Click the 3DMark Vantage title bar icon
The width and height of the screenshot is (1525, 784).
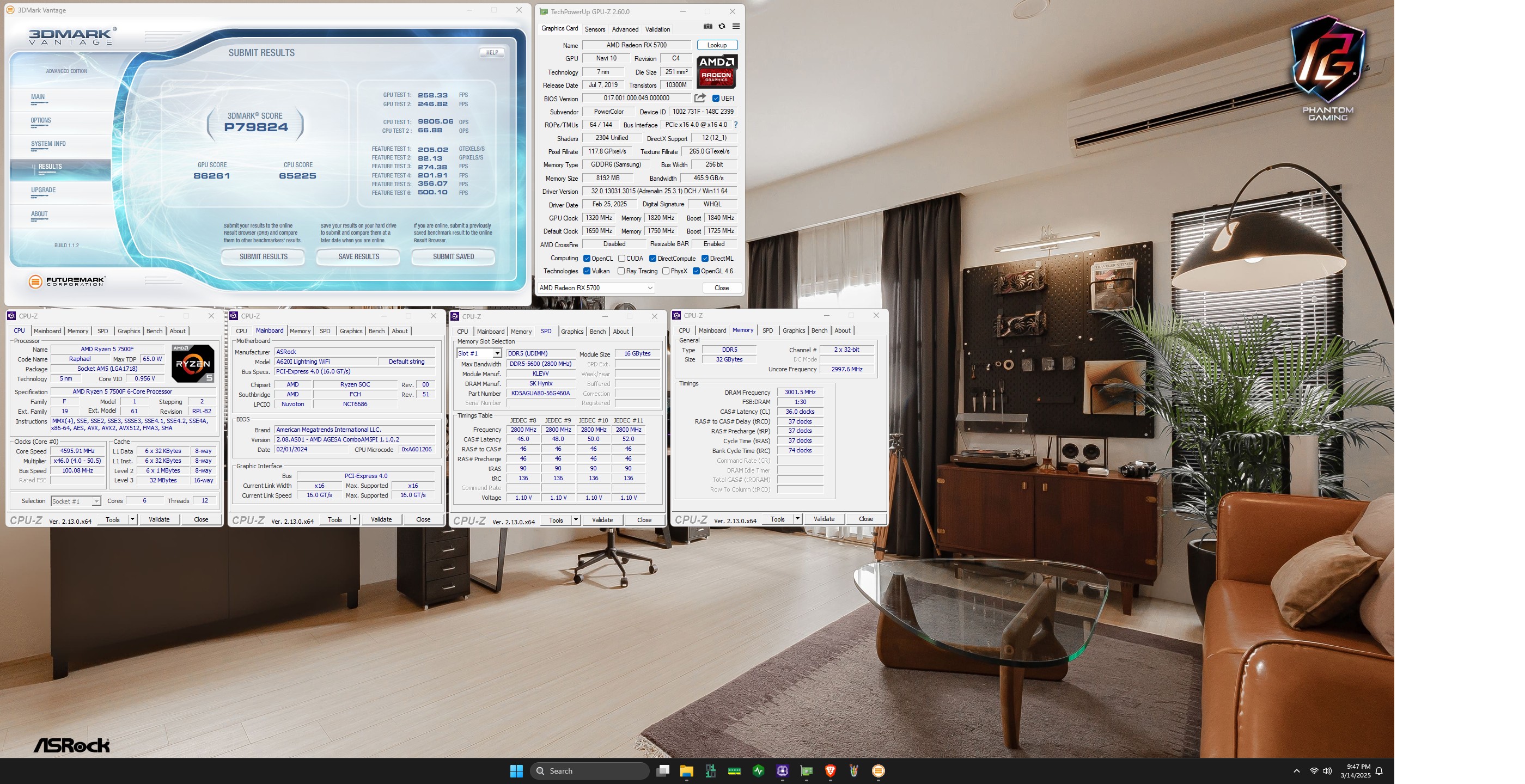point(10,10)
